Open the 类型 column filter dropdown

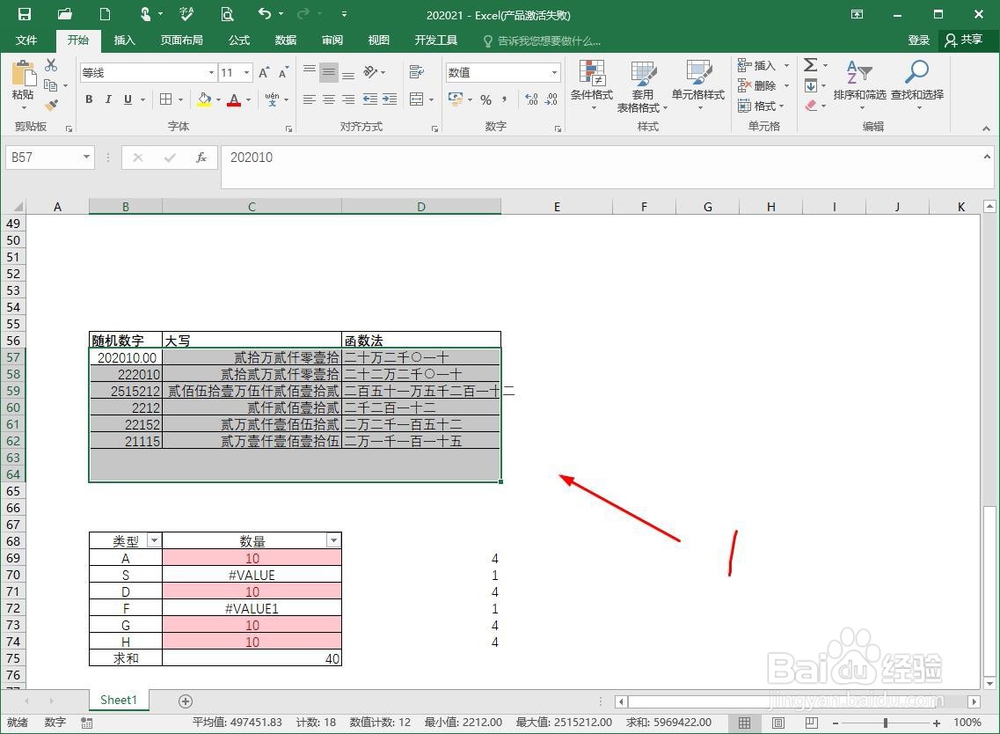pos(154,541)
